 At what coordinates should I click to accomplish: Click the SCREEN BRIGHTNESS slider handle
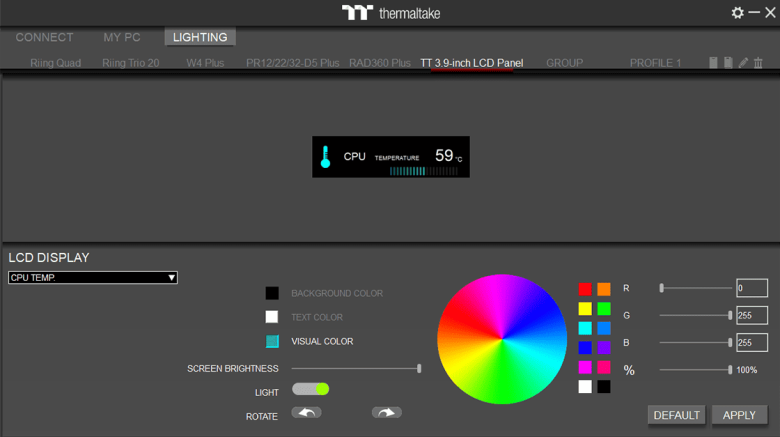tap(419, 368)
